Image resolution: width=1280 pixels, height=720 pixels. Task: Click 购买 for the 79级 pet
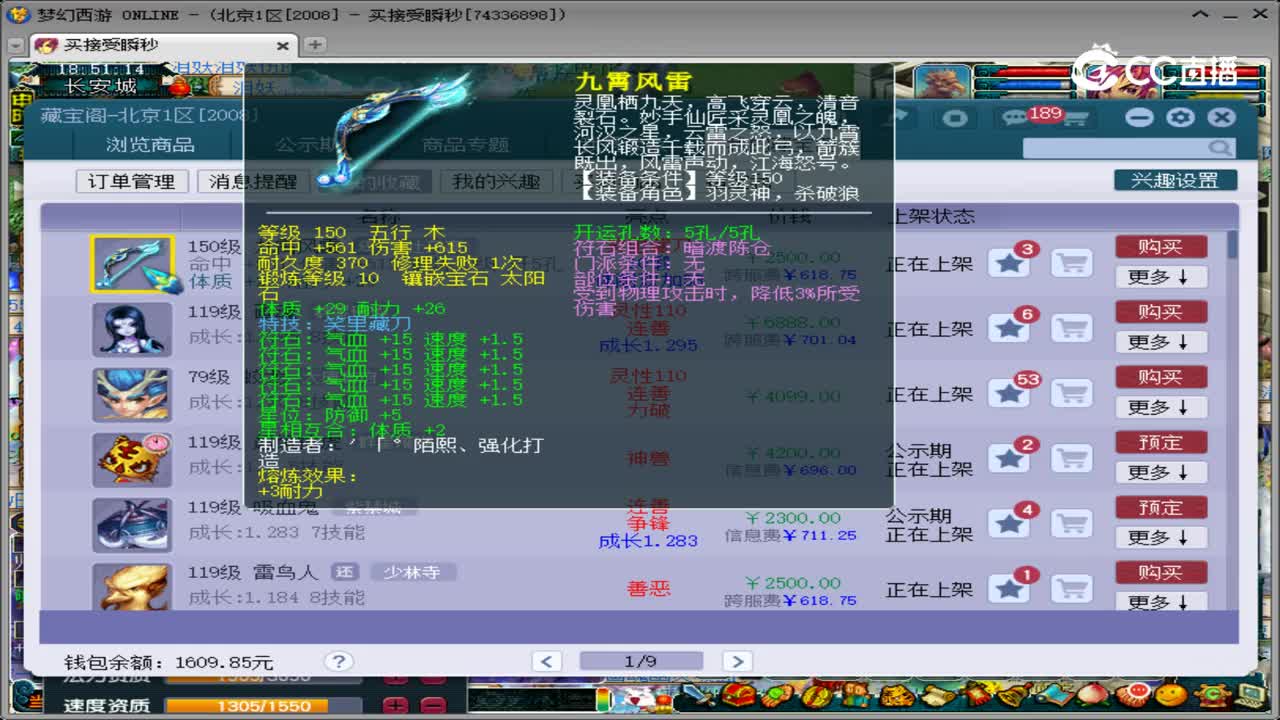[1160, 377]
